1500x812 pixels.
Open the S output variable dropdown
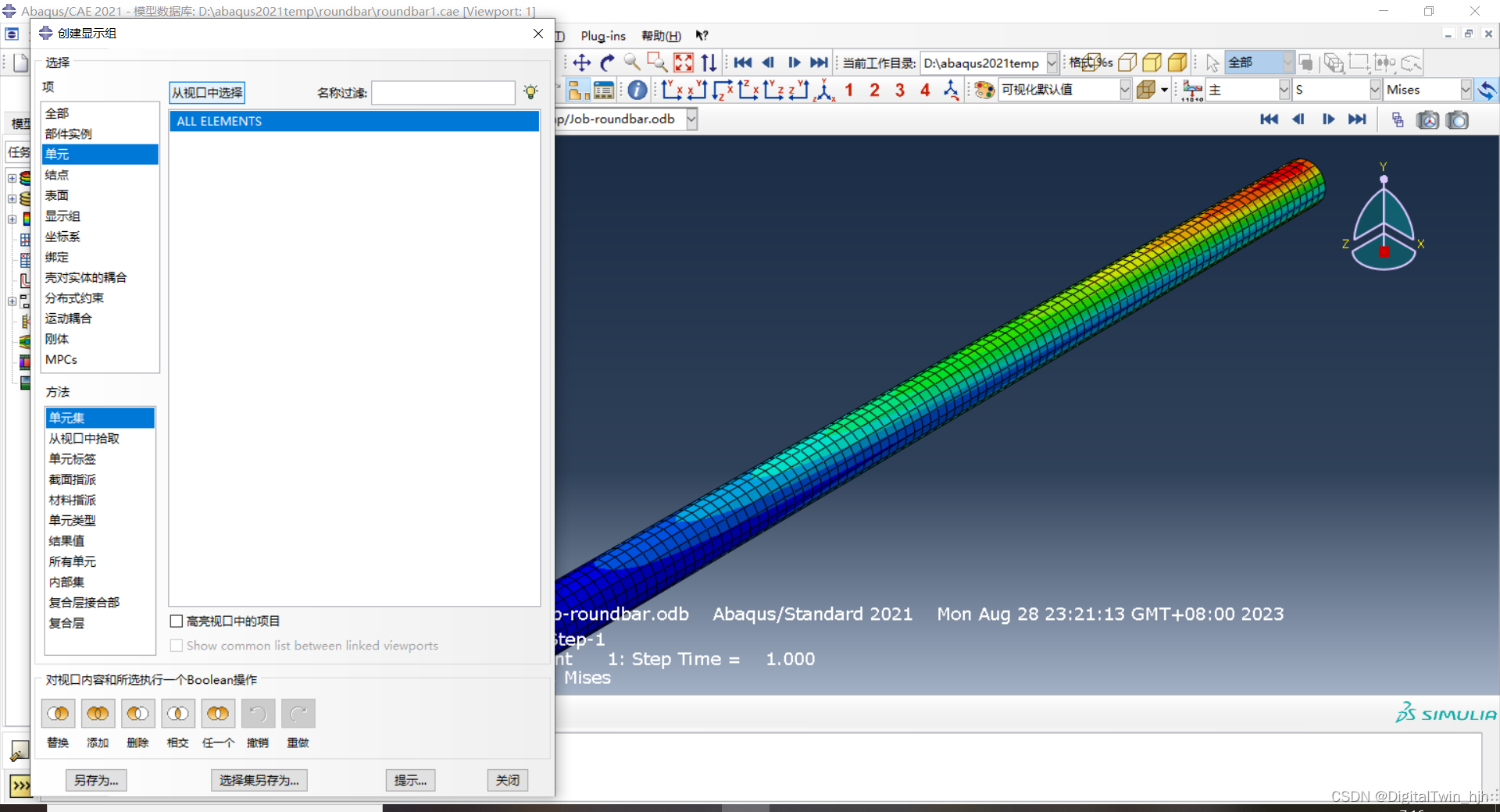(x=1375, y=90)
